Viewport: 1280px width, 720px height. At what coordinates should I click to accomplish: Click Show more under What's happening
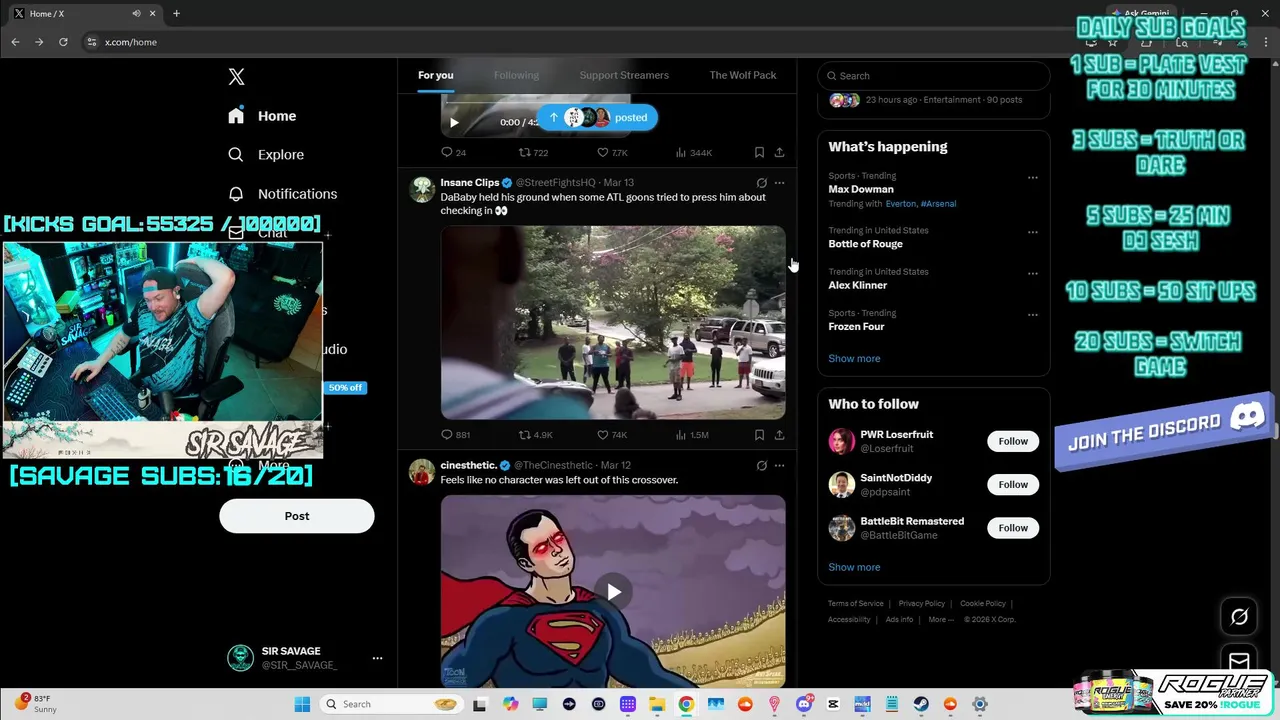pos(854,358)
